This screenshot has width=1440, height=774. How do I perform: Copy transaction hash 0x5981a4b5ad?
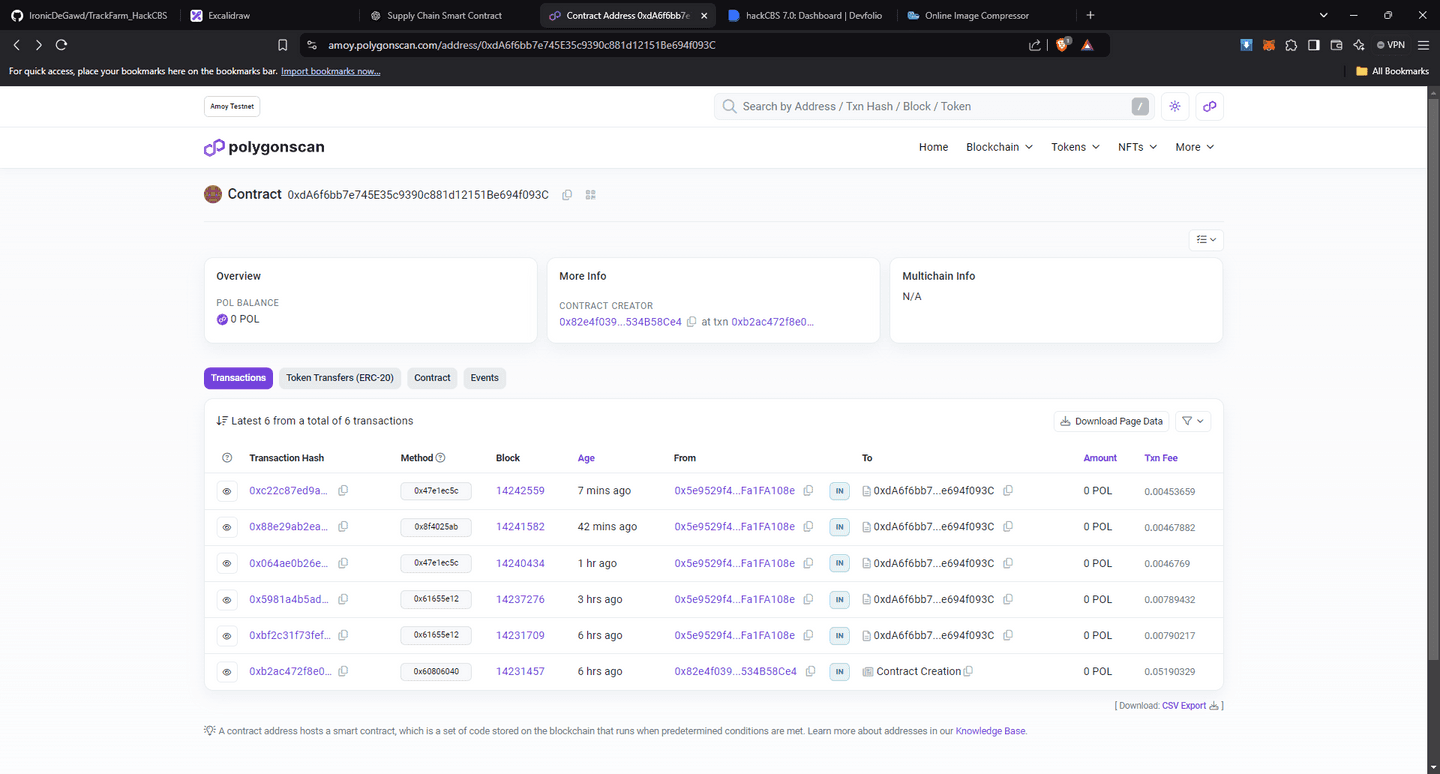[343, 599]
